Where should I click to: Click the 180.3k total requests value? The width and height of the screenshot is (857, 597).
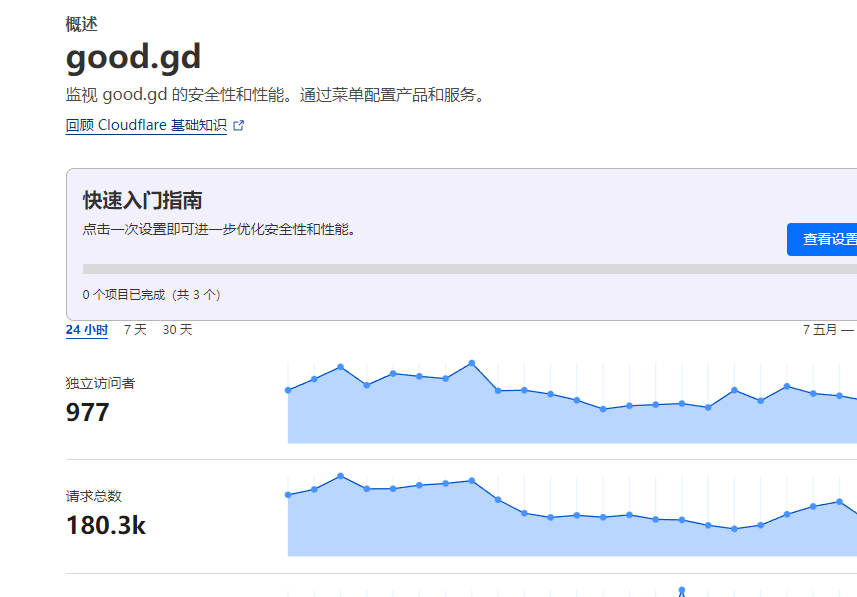(x=106, y=525)
